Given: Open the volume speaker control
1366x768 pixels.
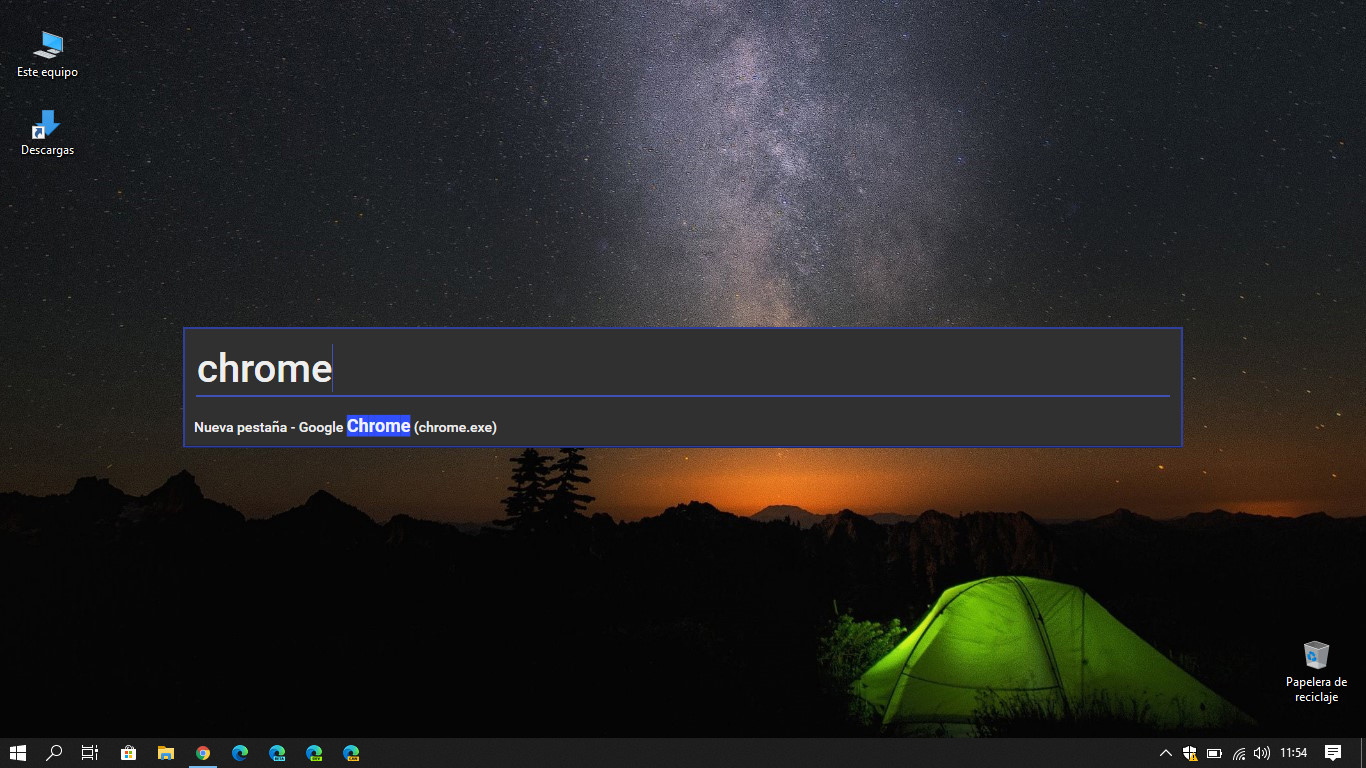Looking at the screenshot, I should [1261, 753].
